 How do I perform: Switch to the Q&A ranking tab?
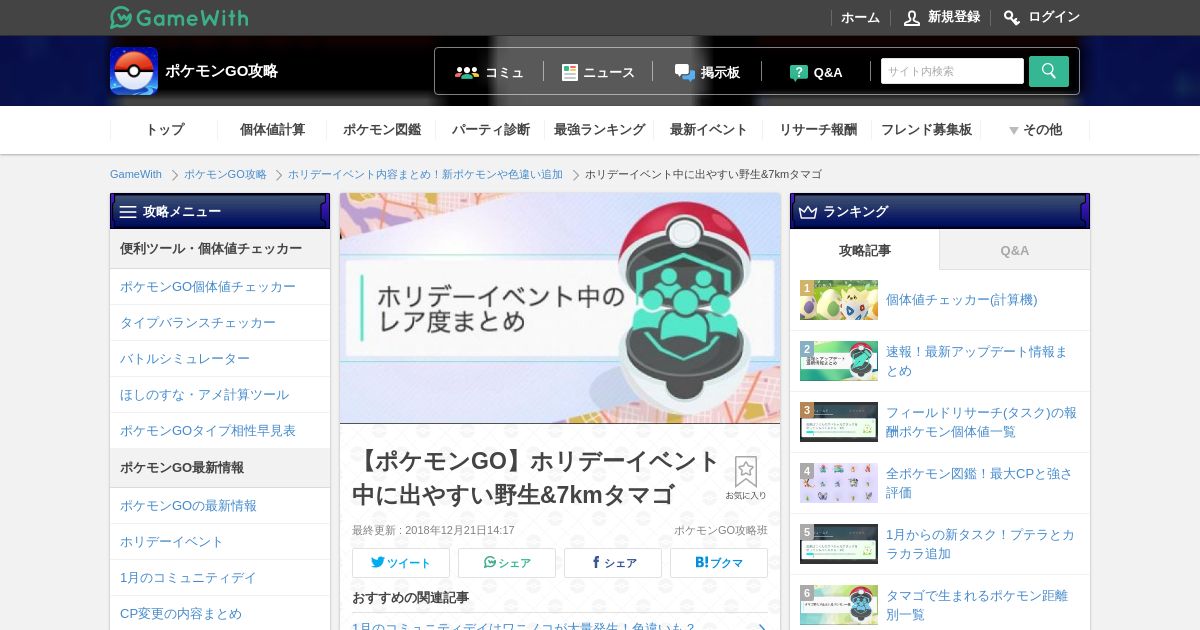[1015, 250]
